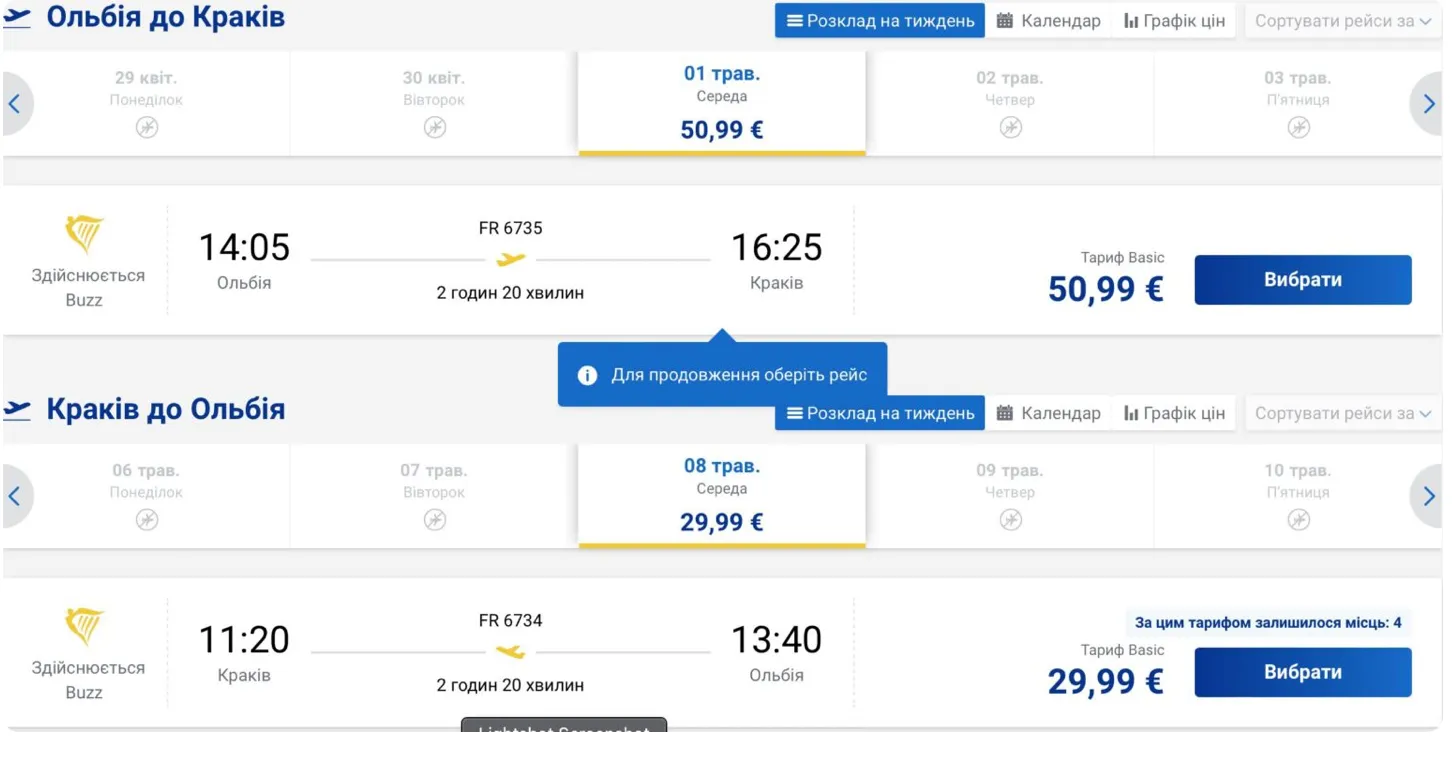
Task: Click the no-flight icon under 02 трав.
Action: coord(1010,127)
